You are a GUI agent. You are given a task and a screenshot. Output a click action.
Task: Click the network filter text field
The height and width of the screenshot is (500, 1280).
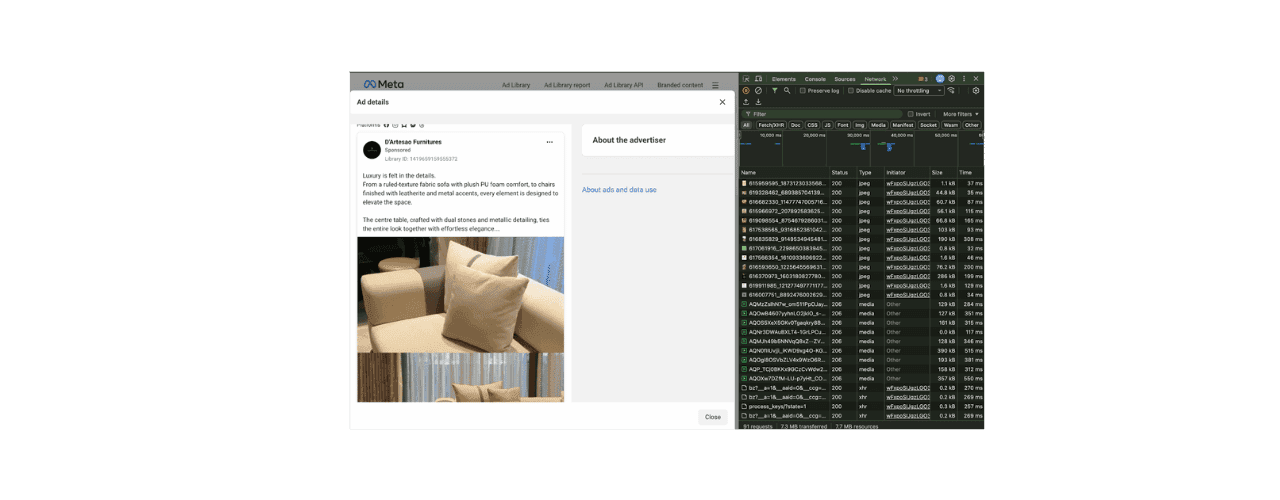pos(822,114)
